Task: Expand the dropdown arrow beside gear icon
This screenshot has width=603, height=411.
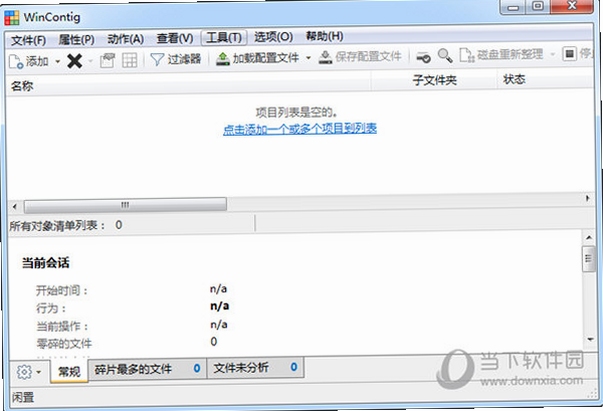Action: [39, 372]
